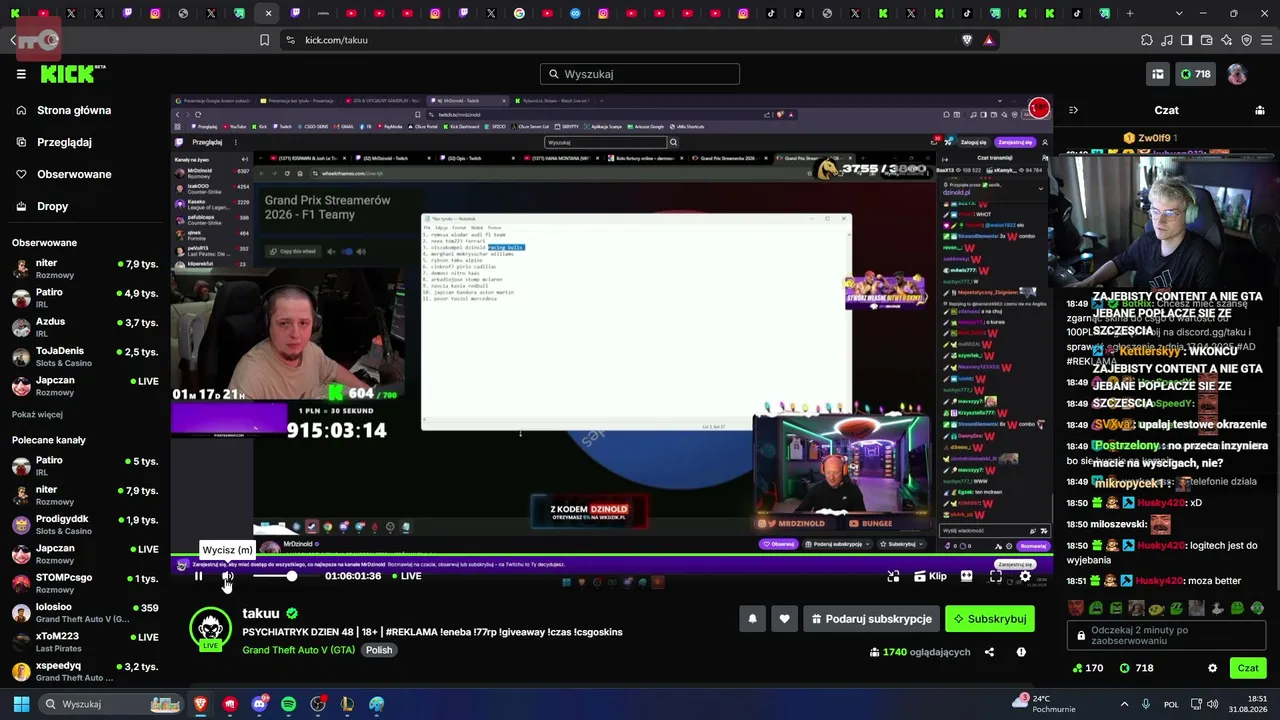1280x720 pixels.
Task: Expand followed list with Pokaż więcej
Action: (x=37, y=414)
